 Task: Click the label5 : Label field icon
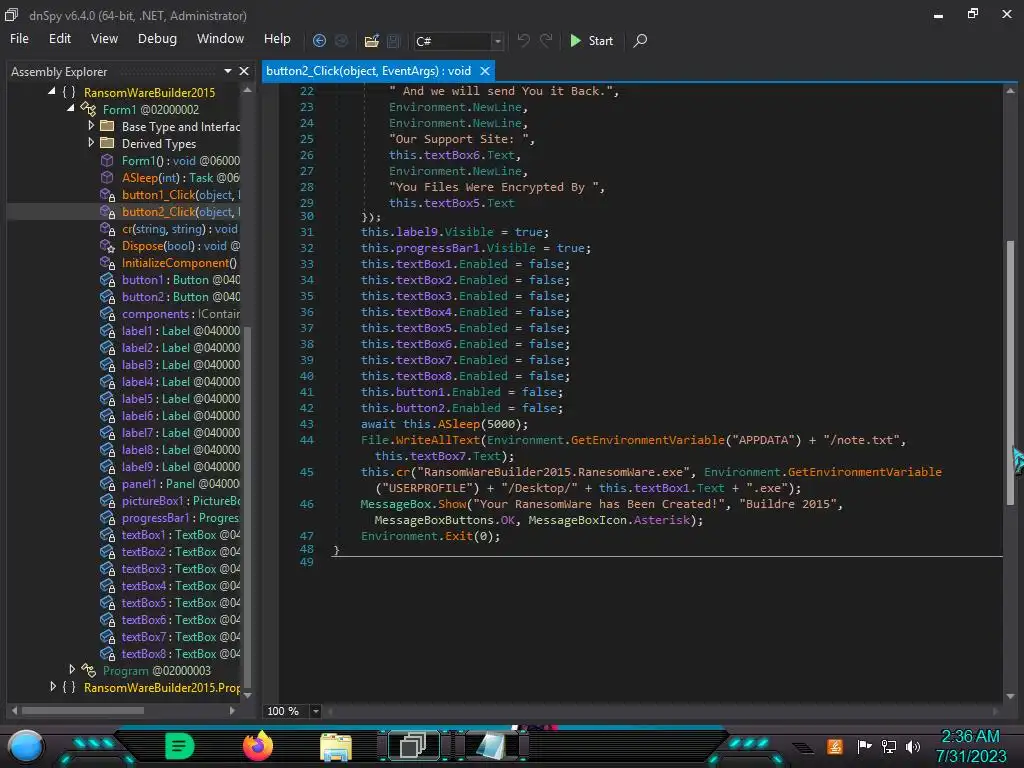click(x=108, y=398)
